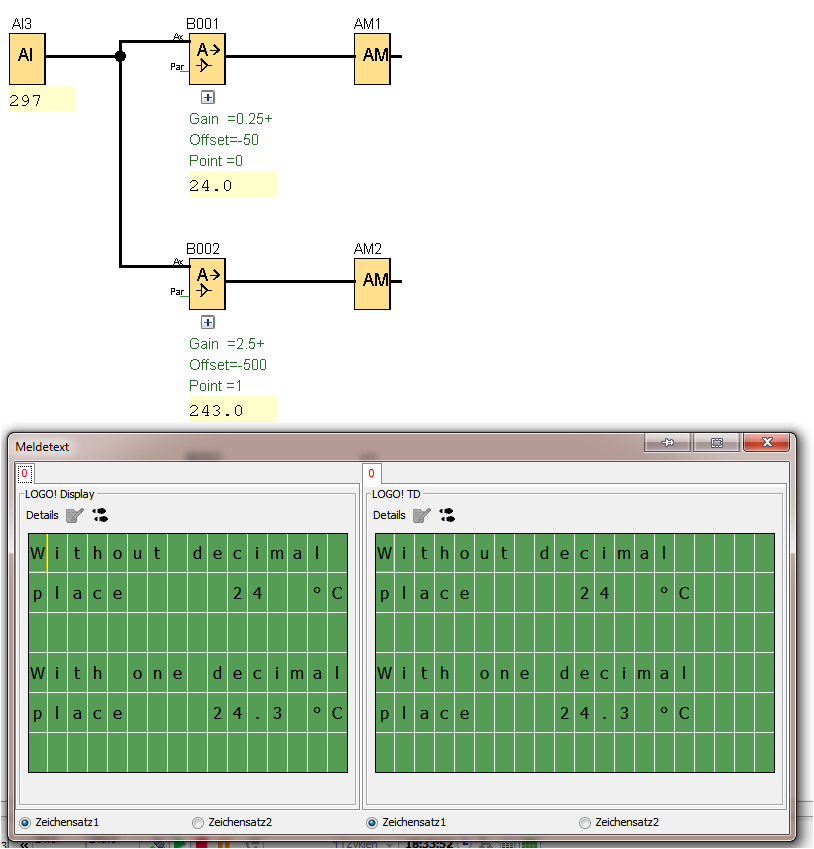Click the AI3 analog input block
The image size is (814, 849).
click(x=27, y=58)
